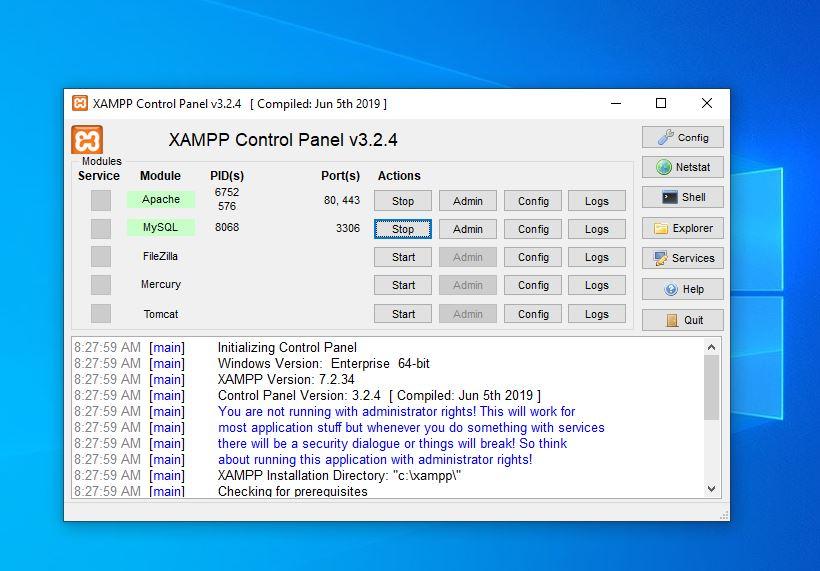The width and height of the screenshot is (820, 571).
Task: Toggle the Apache service checkbox
Action: pos(101,200)
